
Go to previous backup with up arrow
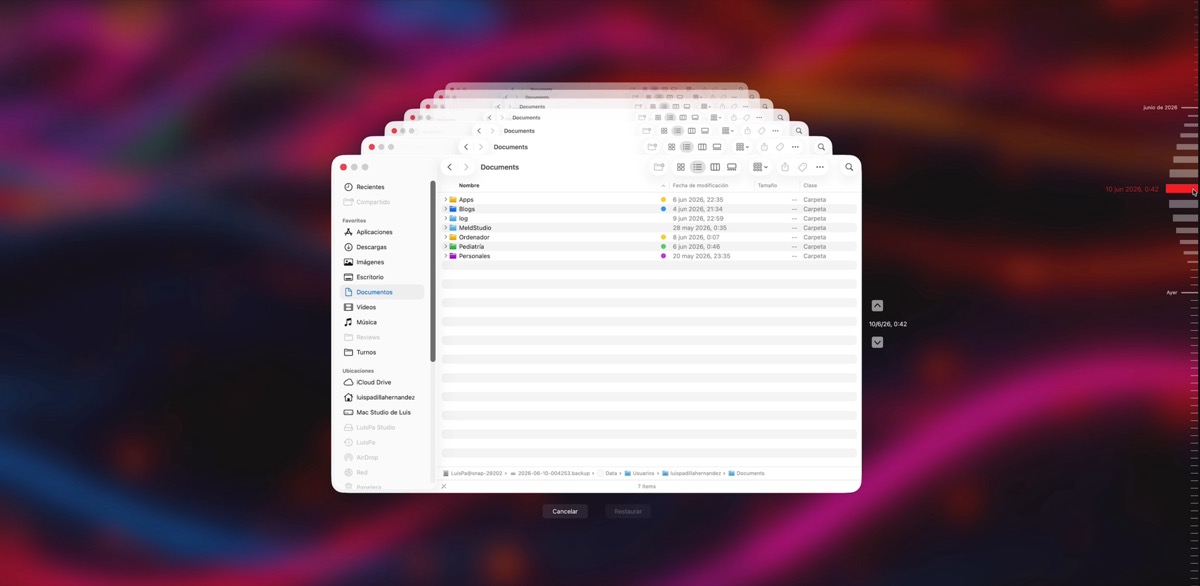pyautogui.click(x=877, y=306)
